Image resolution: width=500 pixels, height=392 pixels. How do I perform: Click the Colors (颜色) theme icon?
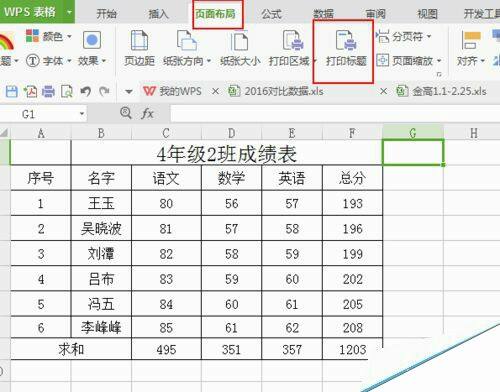[x=32, y=36]
